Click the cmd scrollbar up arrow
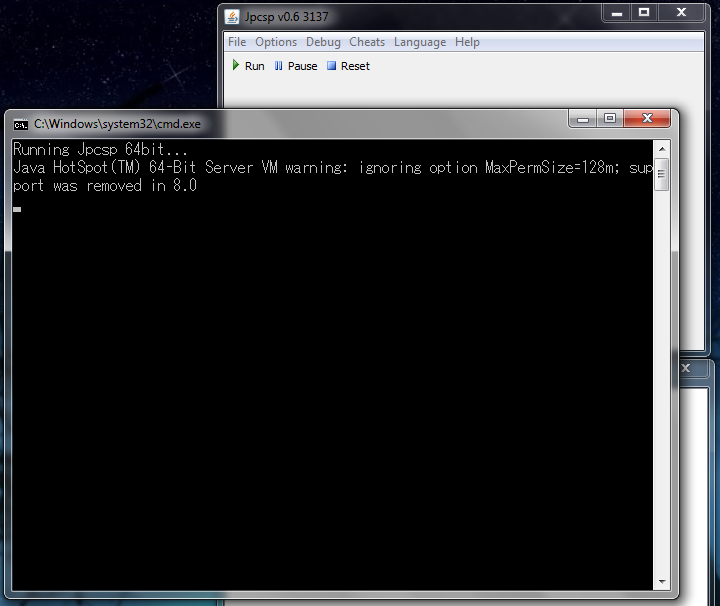The image size is (720, 606). coord(662,149)
